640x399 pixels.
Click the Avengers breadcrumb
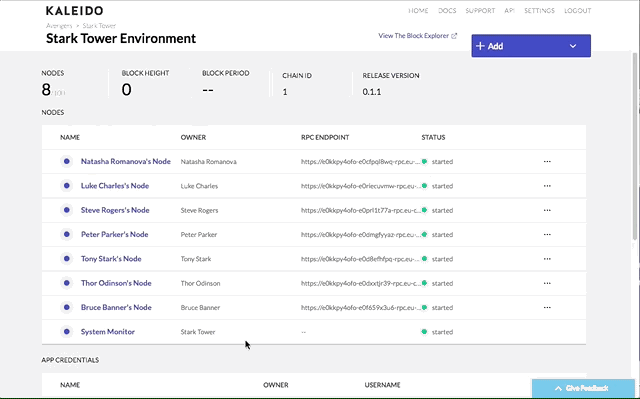59,26
